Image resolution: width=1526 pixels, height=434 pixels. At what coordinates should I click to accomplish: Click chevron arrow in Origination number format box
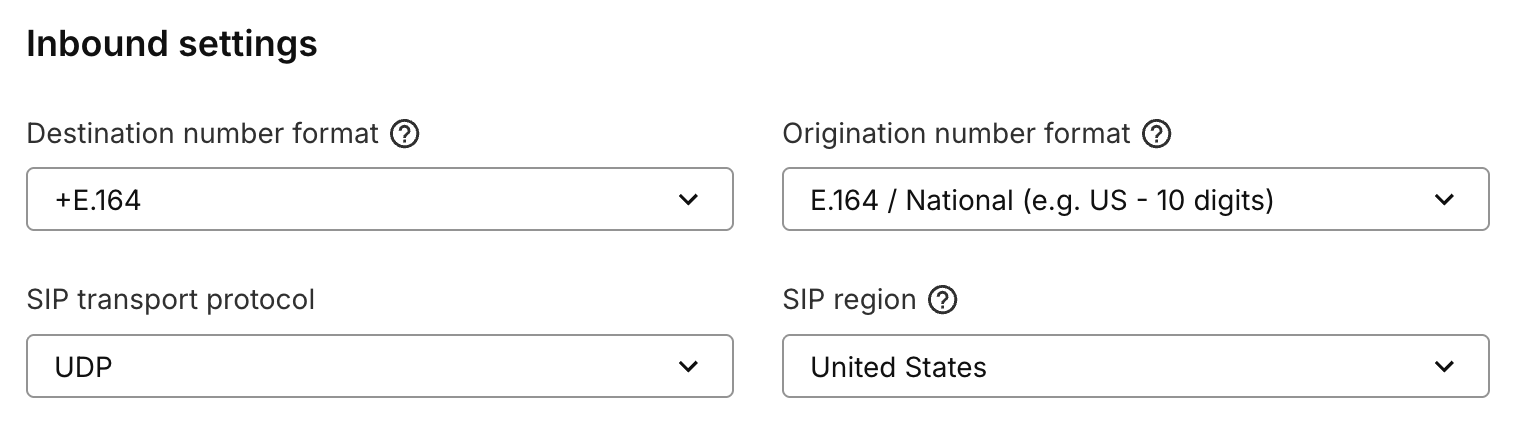1444,200
